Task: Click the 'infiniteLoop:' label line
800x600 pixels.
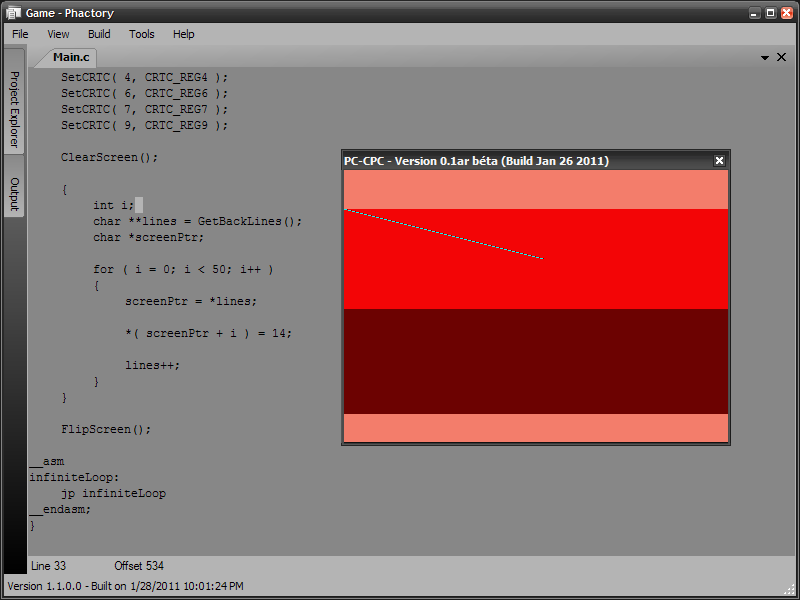Action: point(74,478)
